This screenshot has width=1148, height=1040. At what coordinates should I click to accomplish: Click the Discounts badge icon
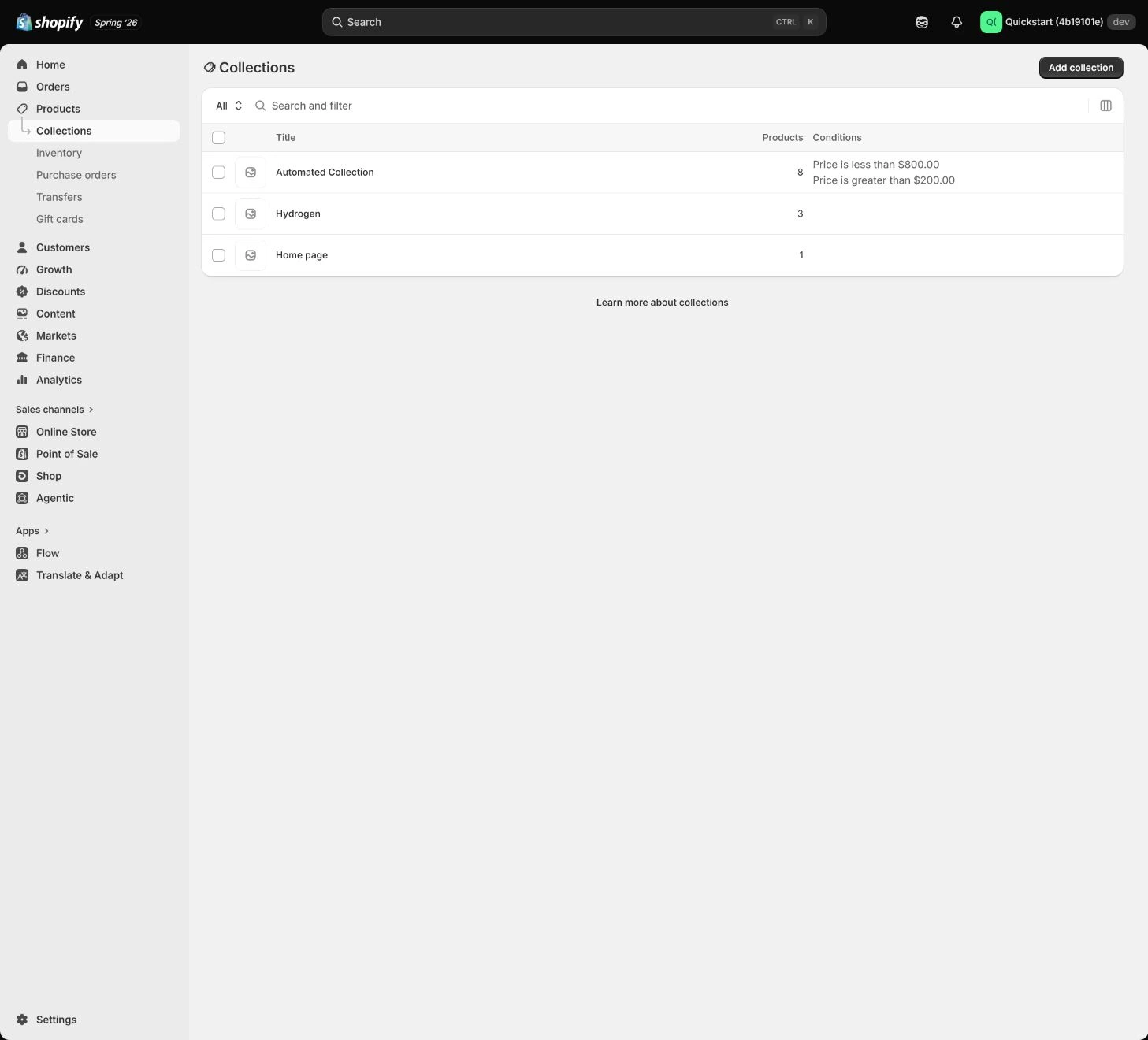(22, 292)
